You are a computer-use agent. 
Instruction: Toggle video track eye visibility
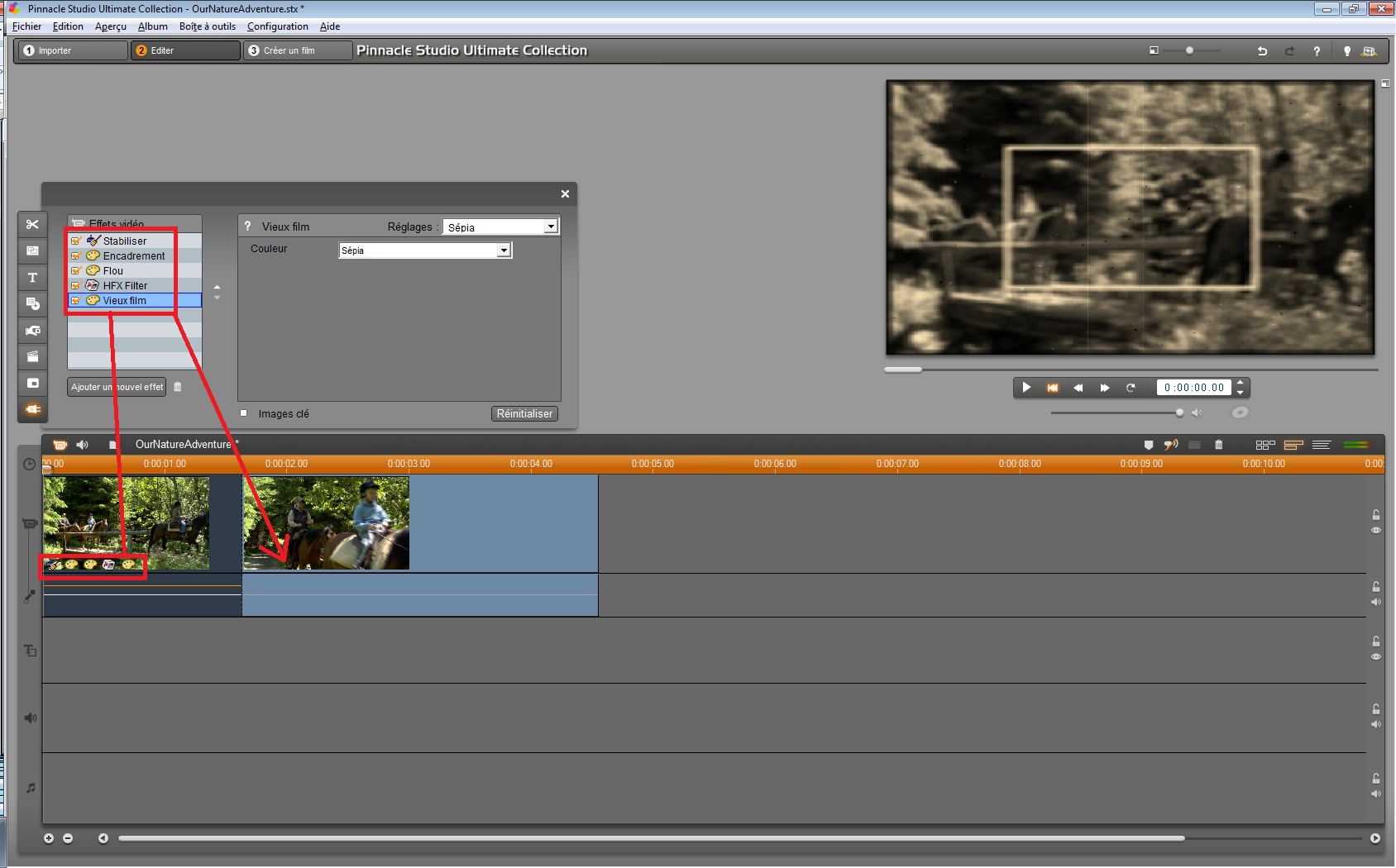tap(1376, 531)
